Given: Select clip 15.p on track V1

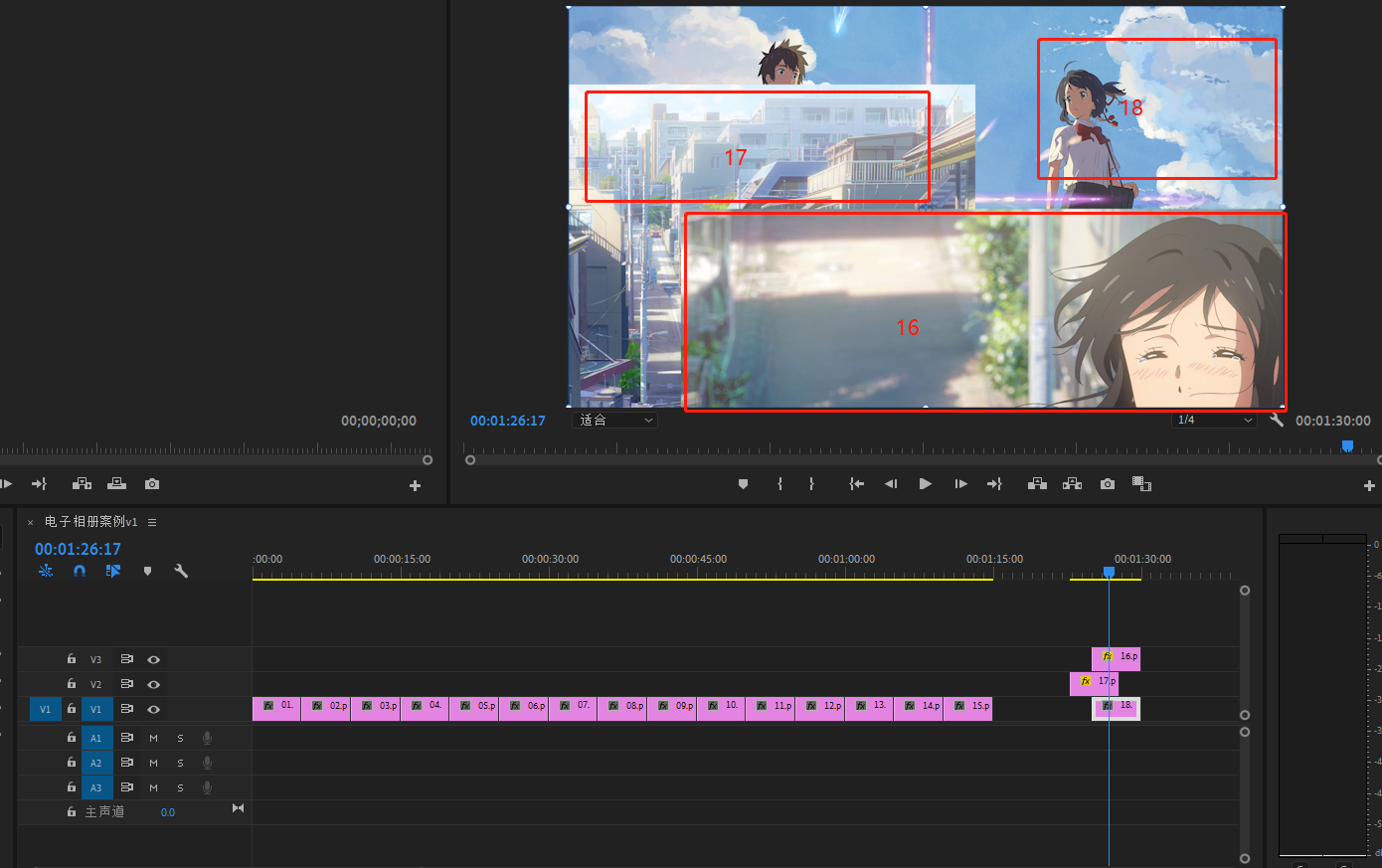Looking at the screenshot, I should (968, 708).
